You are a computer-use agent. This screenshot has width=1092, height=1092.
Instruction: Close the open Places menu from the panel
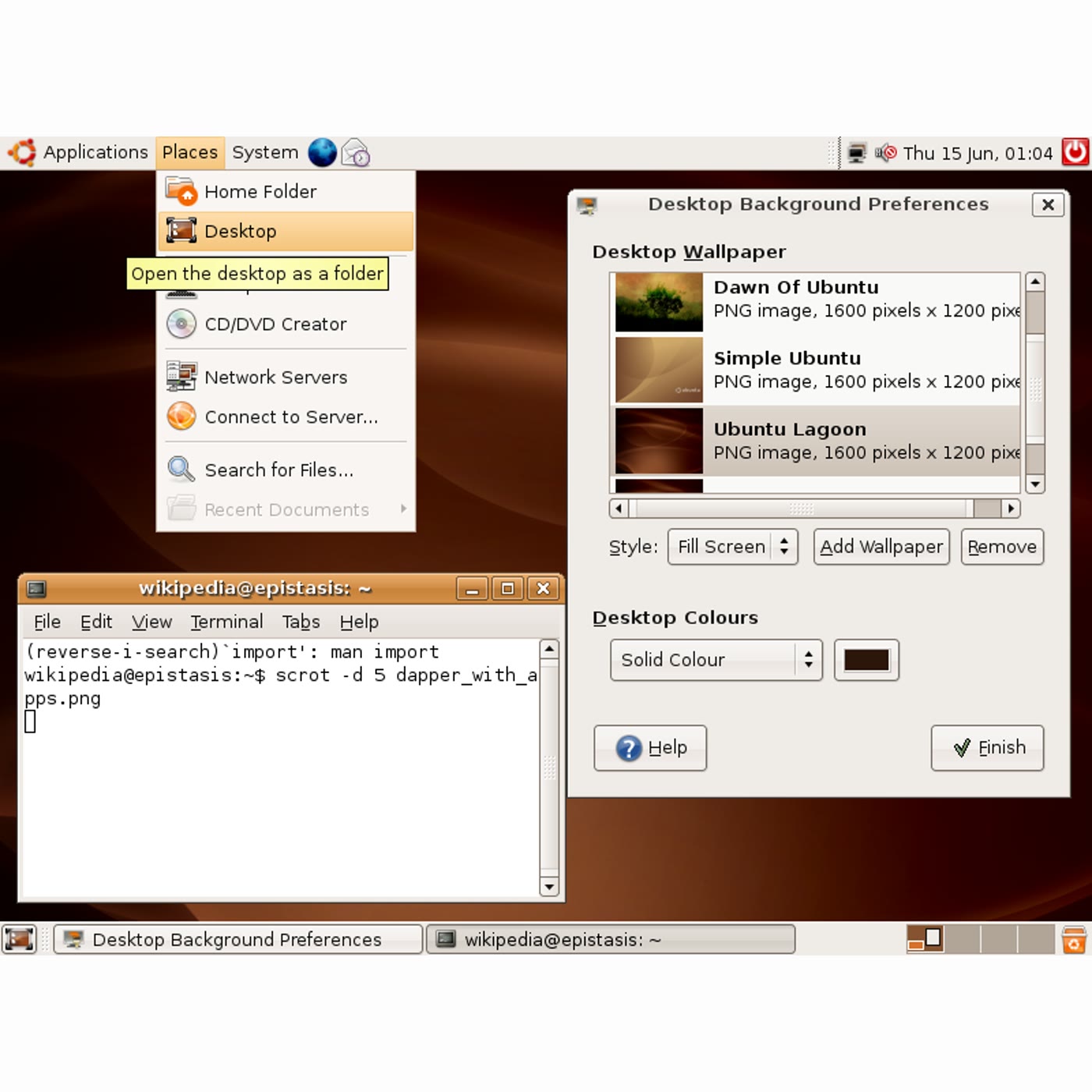(x=190, y=153)
